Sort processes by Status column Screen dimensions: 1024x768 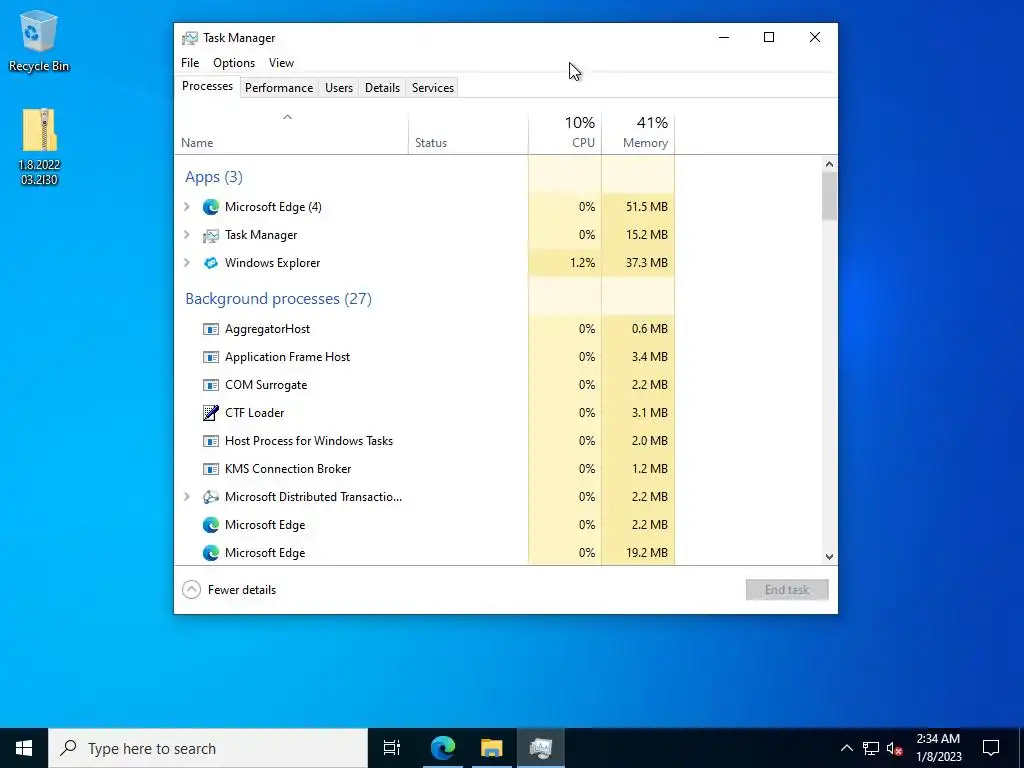pyautogui.click(x=468, y=133)
